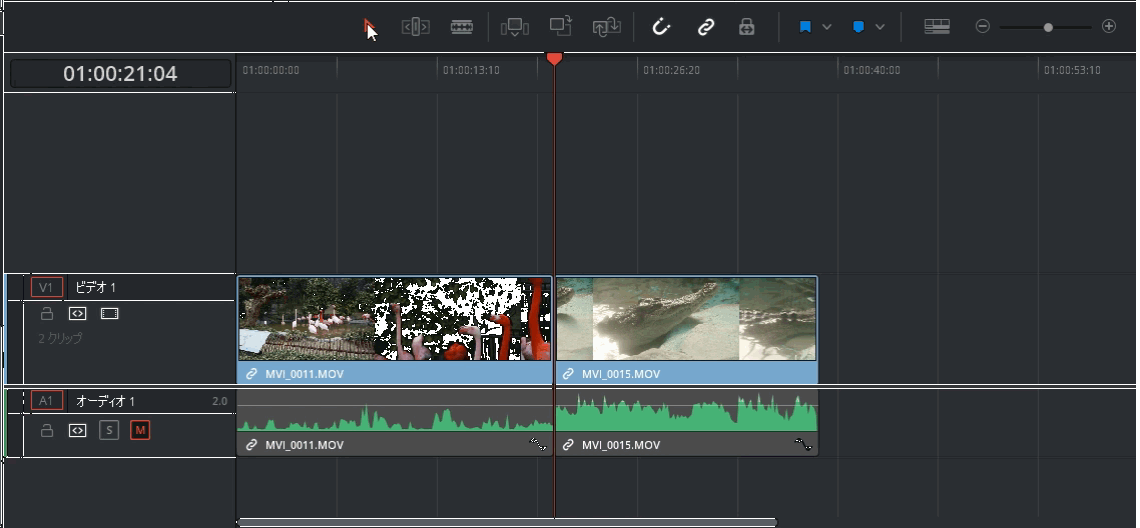Toggle timeline snapping magnet icon
Image resolution: width=1140 pixels, height=528 pixels.
pyautogui.click(x=660, y=27)
